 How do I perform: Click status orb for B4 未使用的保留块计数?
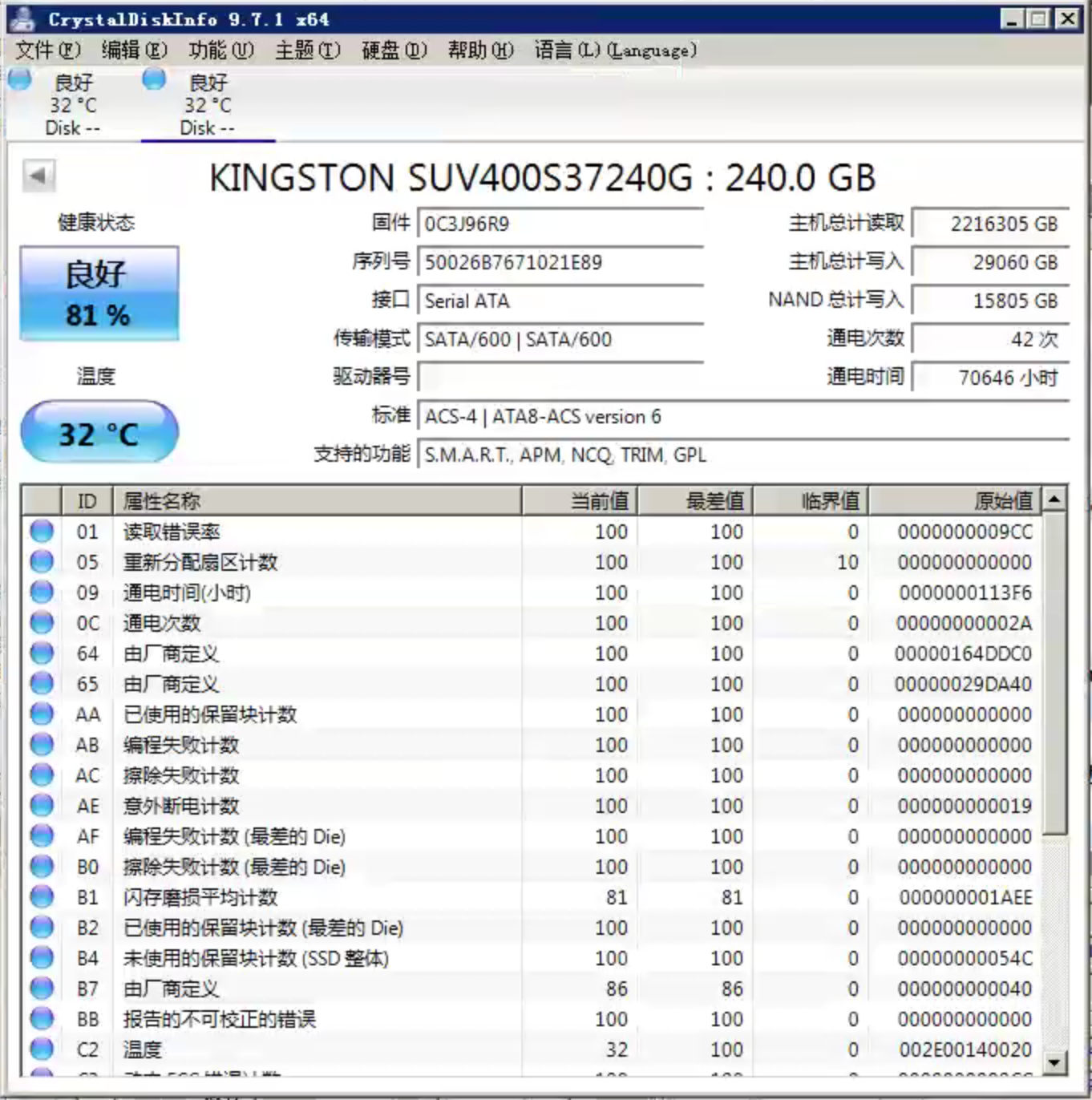(42, 957)
